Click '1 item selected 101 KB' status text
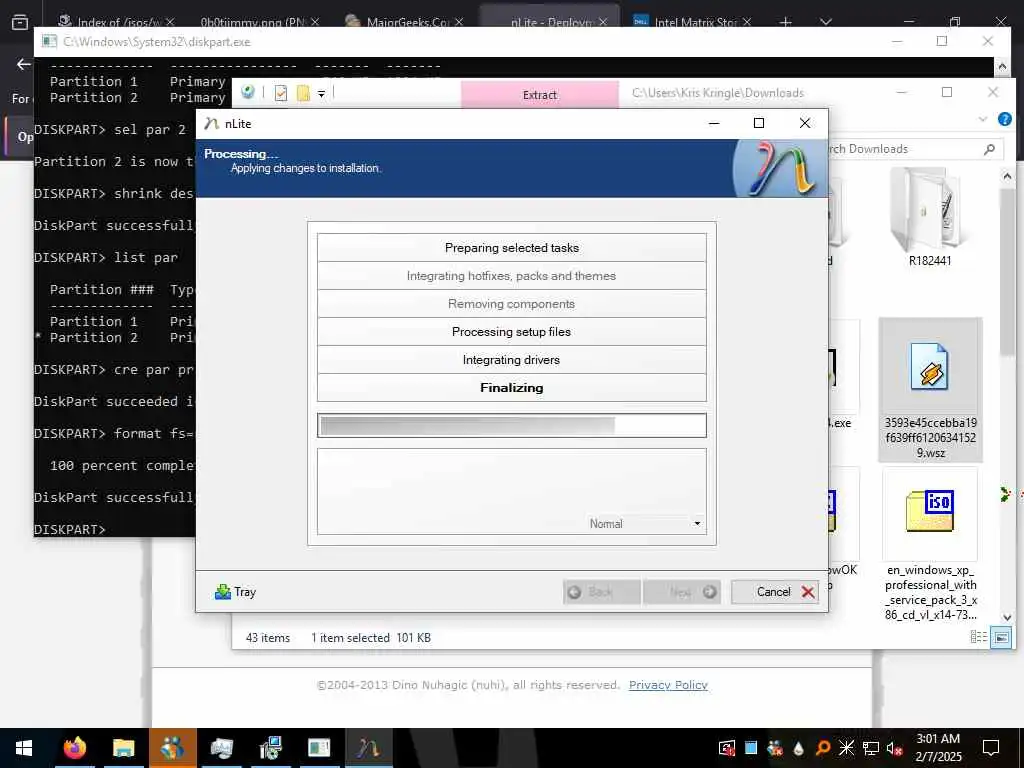This screenshot has height=768, width=1024. pos(371,638)
